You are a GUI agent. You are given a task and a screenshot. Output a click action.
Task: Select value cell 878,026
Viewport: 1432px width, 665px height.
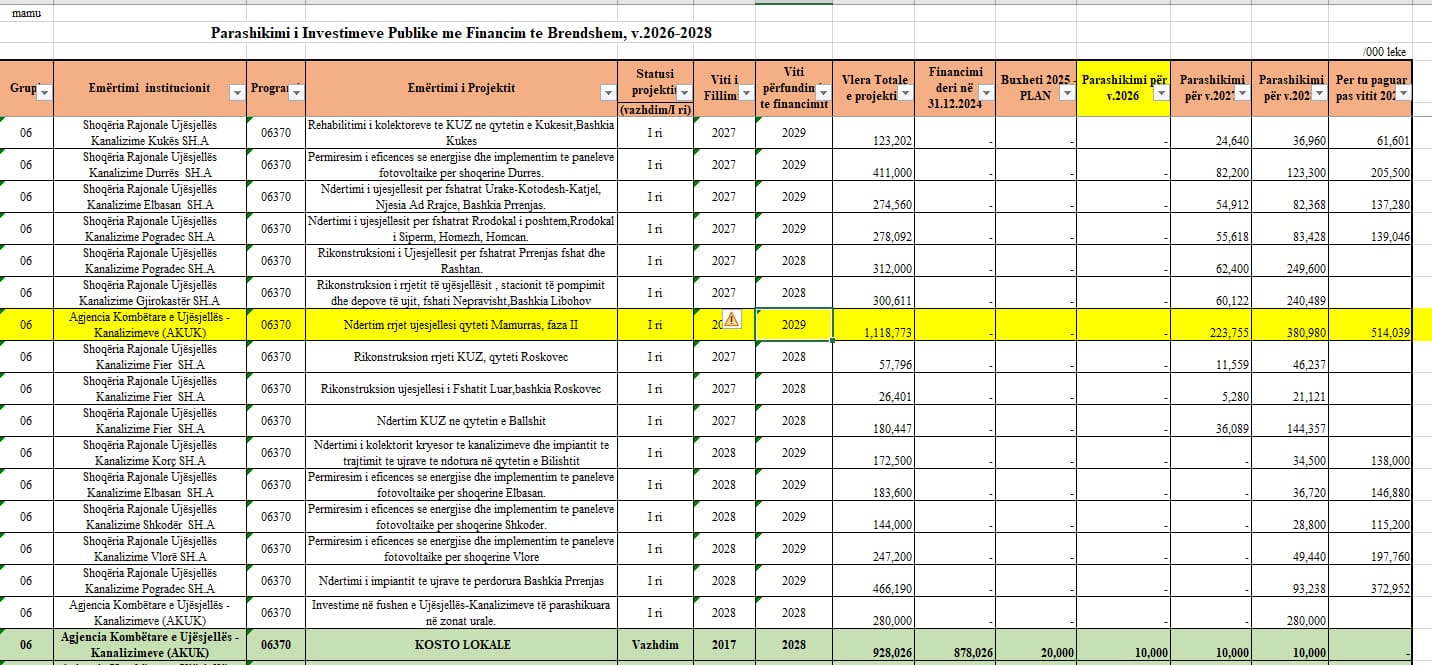point(955,644)
